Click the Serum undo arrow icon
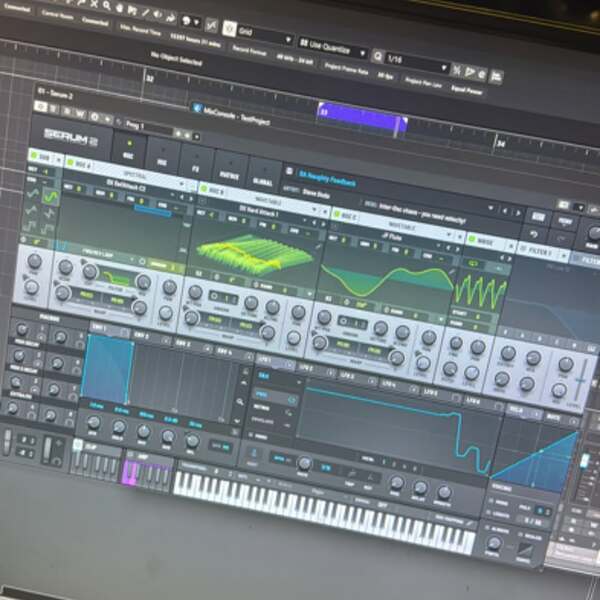The width and height of the screenshot is (600, 600). pyautogui.click(x=534, y=234)
